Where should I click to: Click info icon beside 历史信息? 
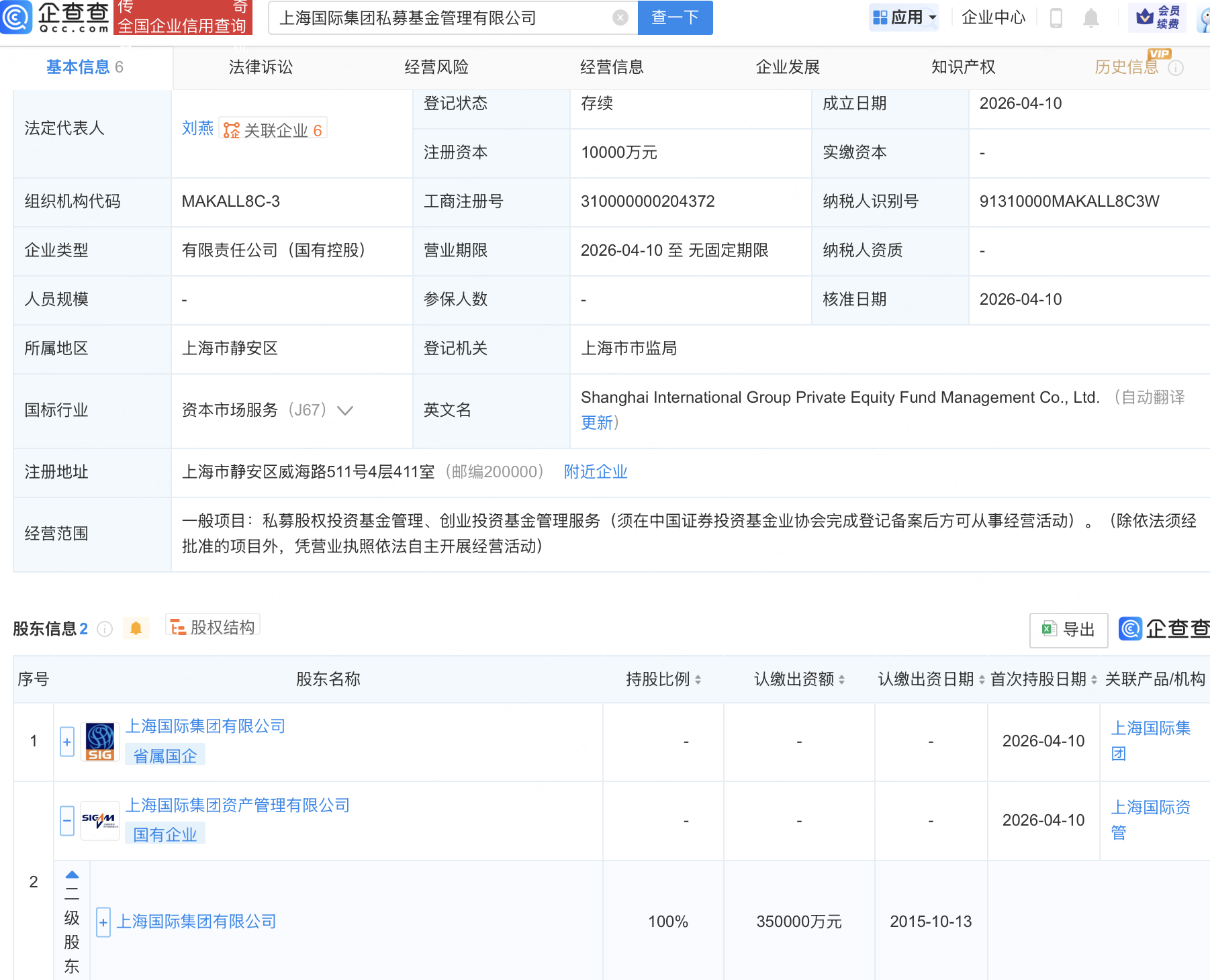pos(1176,68)
